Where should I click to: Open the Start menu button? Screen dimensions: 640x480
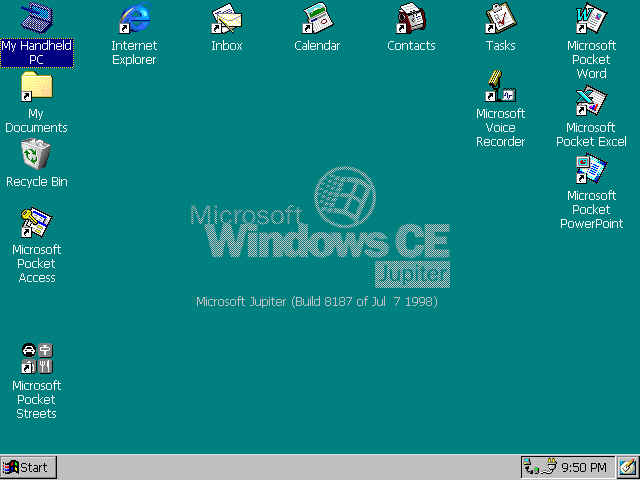pyautogui.click(x=28, y=467)
